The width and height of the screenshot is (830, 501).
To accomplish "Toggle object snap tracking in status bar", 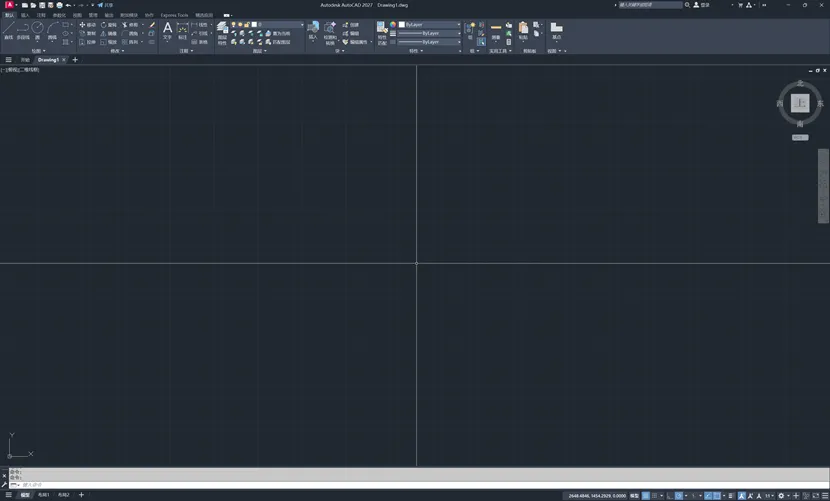I will click(x=708, y=496).
